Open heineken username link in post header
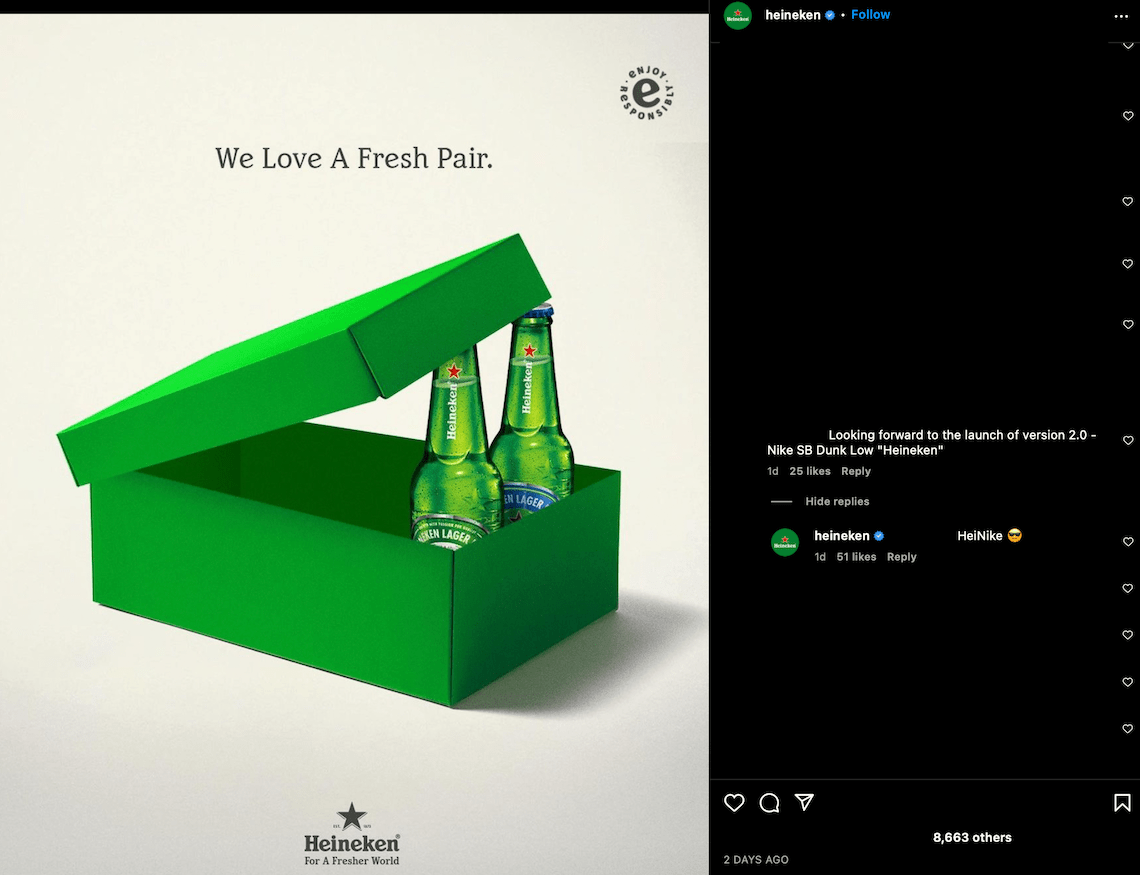 pos(792,15)
